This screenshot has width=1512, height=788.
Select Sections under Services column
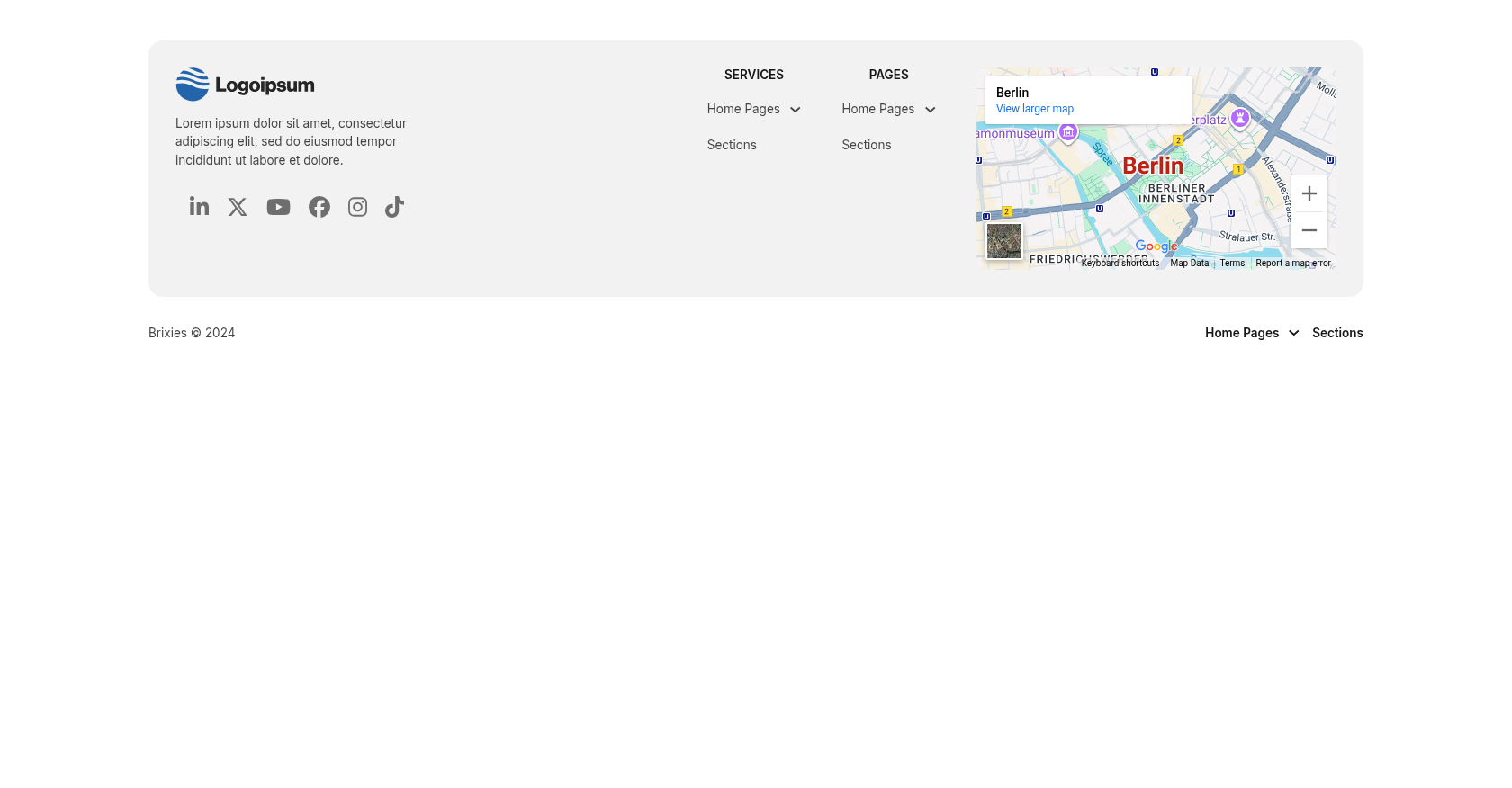point(732,145)
